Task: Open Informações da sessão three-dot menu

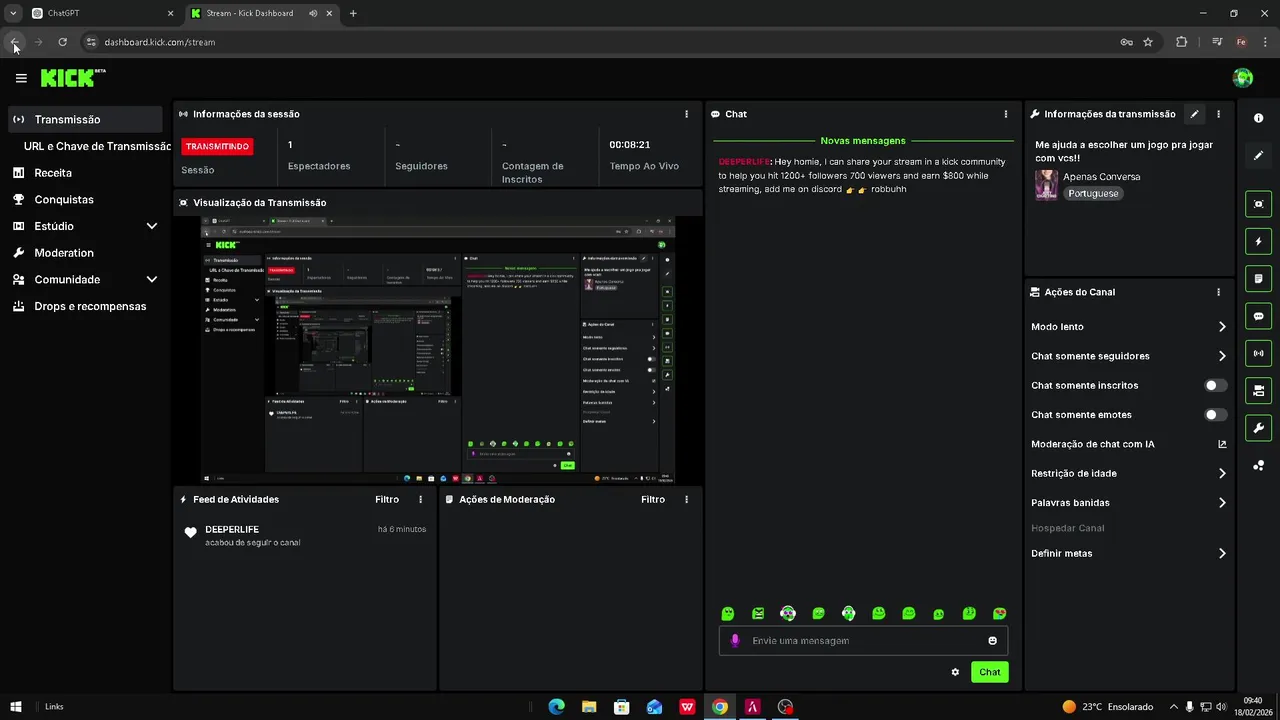Action: pyautogui.click(x=686, y=114)
